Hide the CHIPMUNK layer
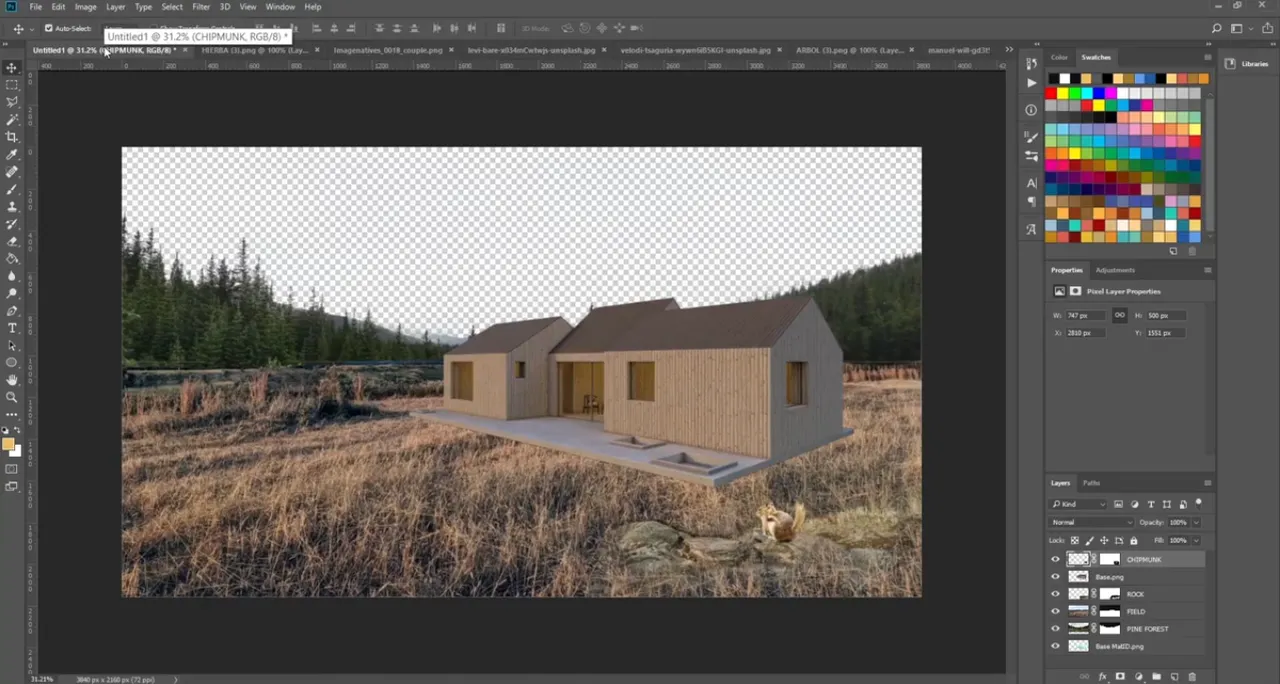Image resolution: width=1280 pixels, height=684 pixels. (x=1055, y=560)
